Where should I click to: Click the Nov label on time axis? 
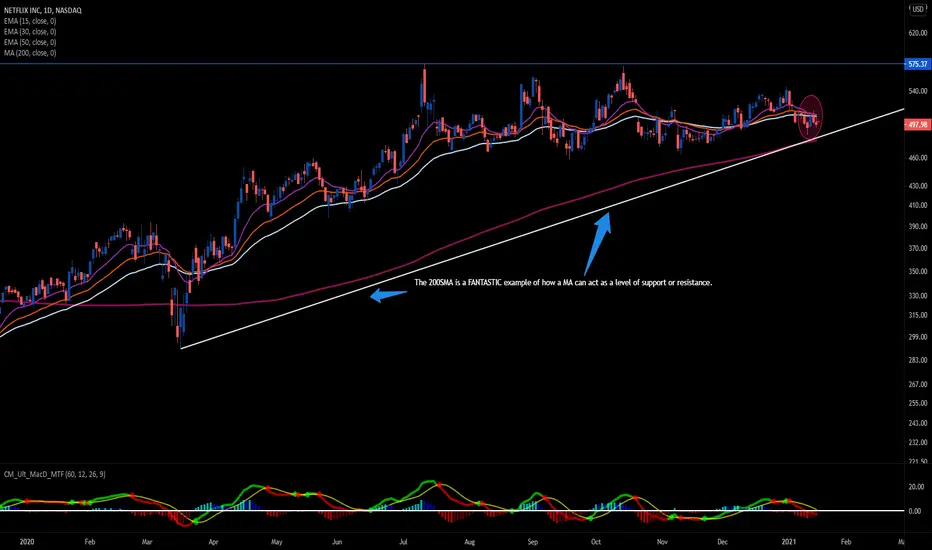point(662,542)
